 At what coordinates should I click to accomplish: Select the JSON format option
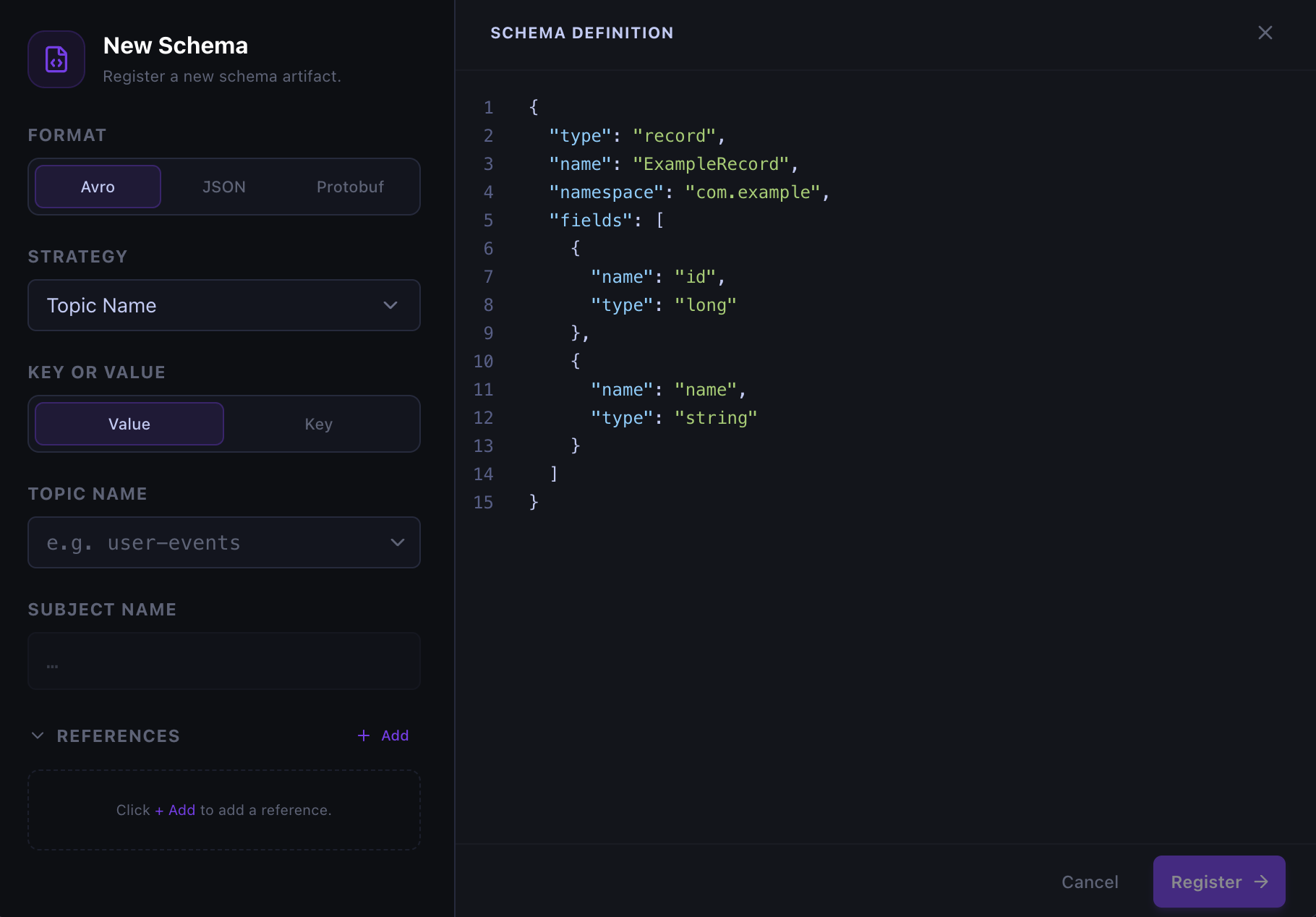[224, 187]
